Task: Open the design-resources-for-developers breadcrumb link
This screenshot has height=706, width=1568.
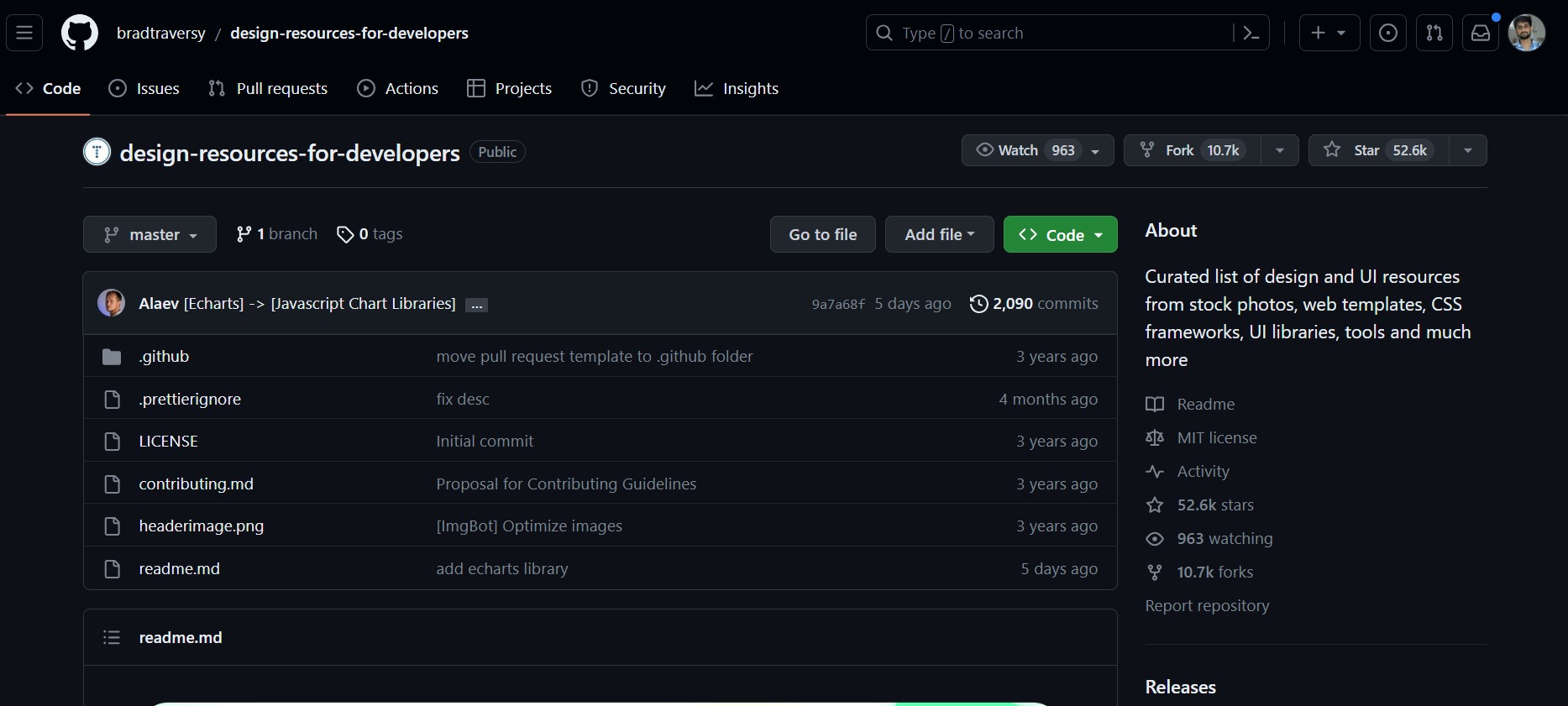Action: pyautogui.click(x=349, y=33)
